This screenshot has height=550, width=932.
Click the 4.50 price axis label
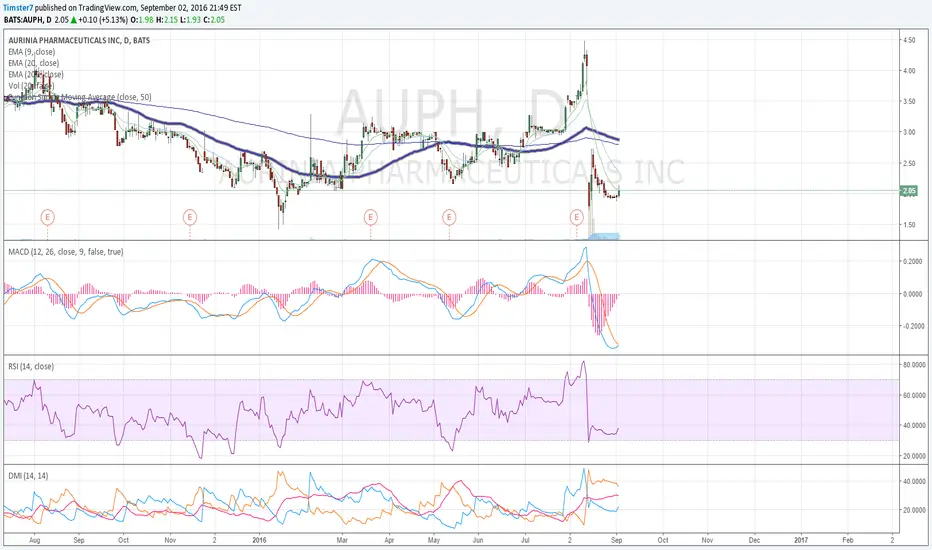tap(909, 40)
